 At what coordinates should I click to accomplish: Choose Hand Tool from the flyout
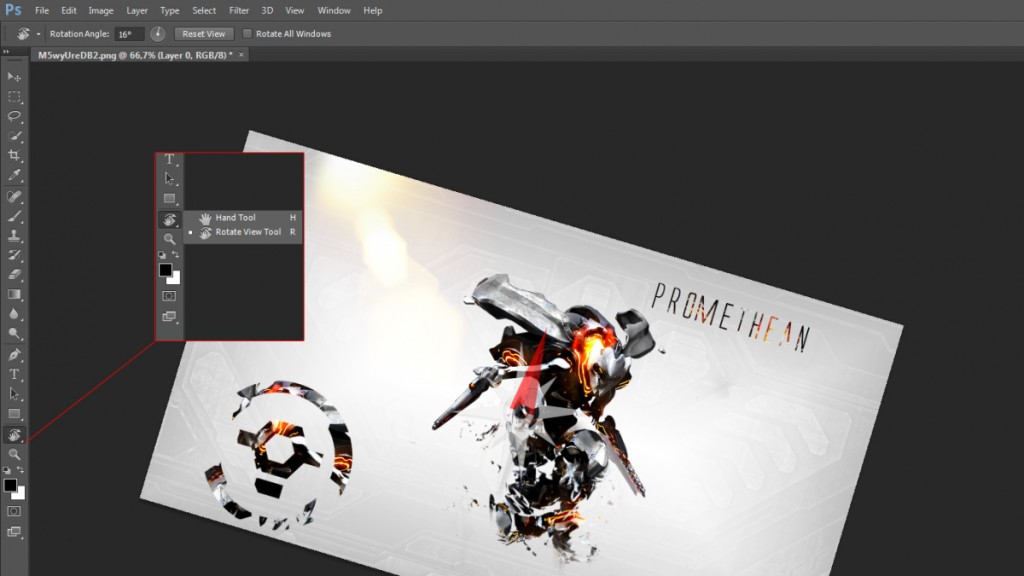click(235, 217)
